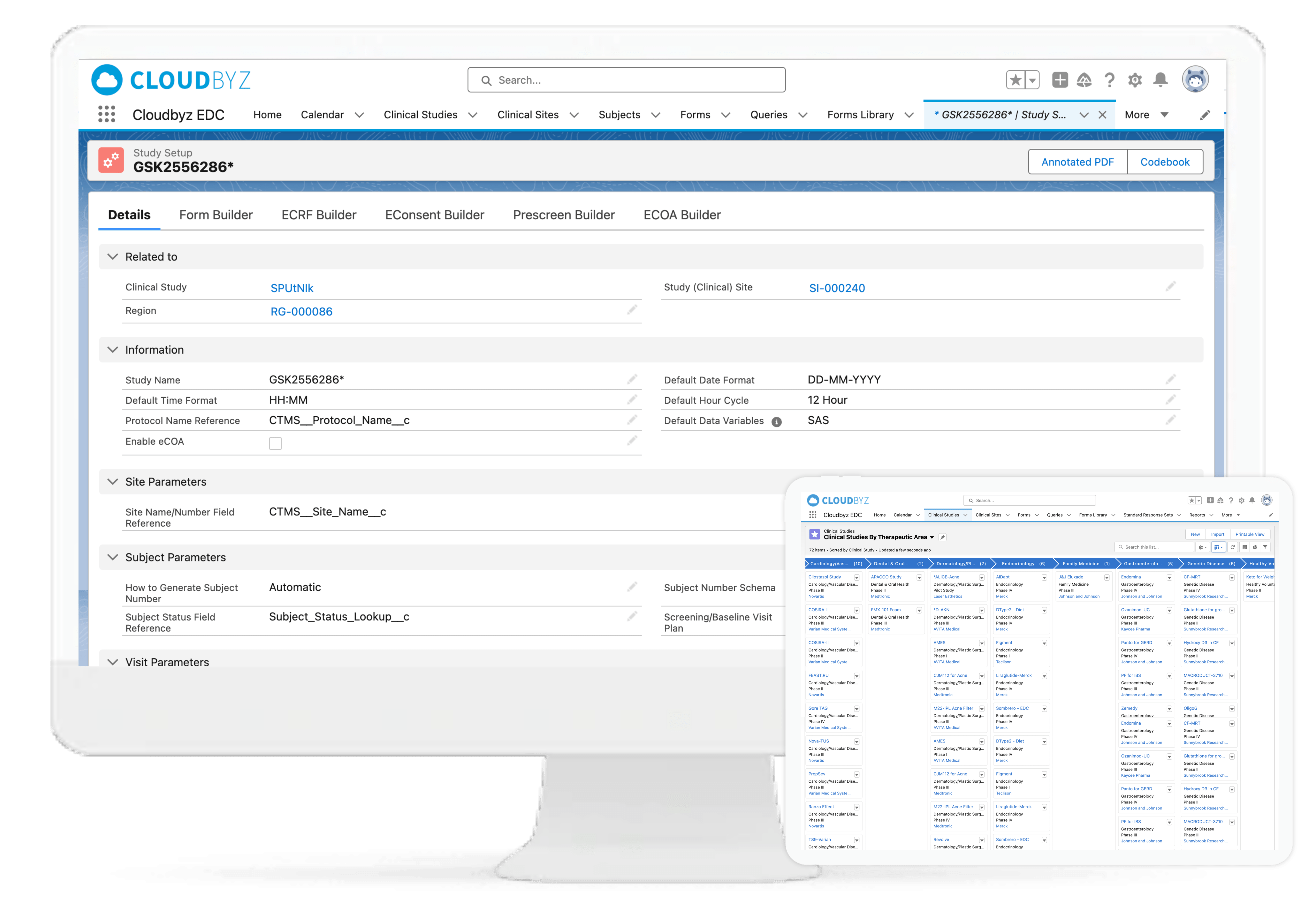
Task: Click the Default Data Variables info icon
Action: pos(776,422)
